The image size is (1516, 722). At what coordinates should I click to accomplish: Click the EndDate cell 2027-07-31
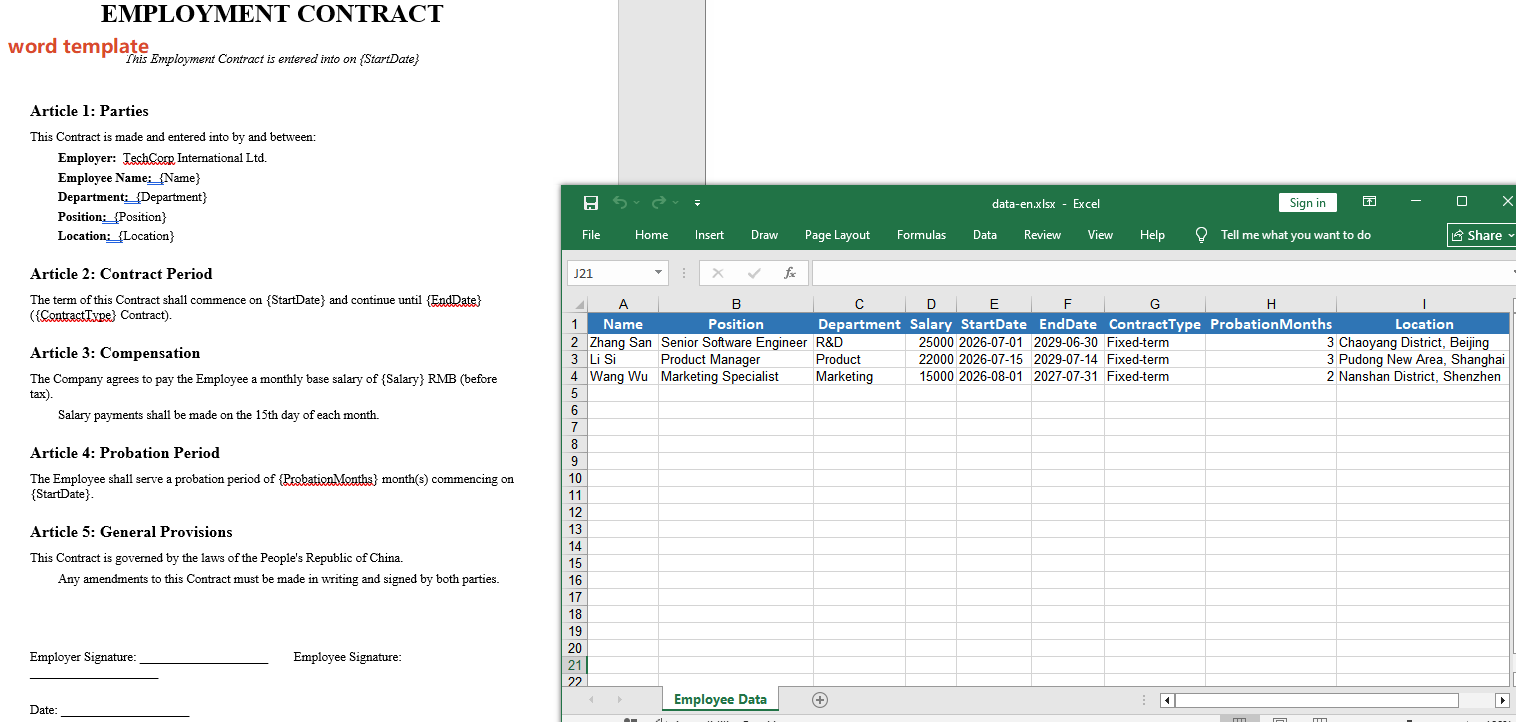coord(1067,376)
